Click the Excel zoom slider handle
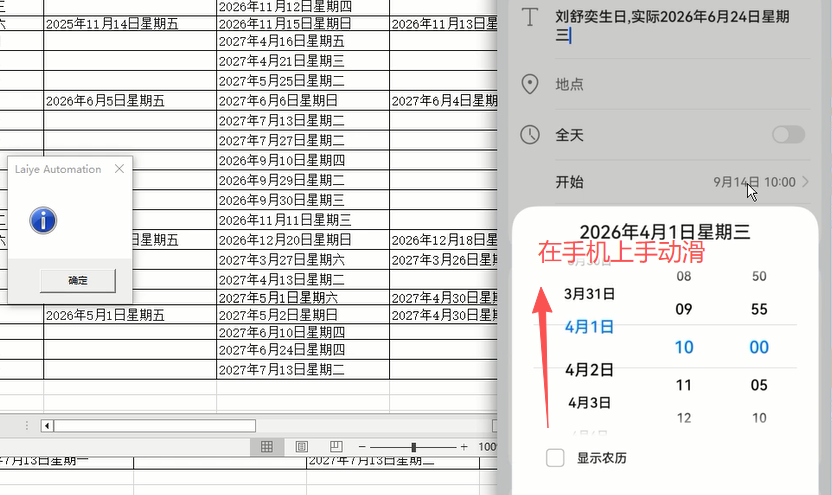 413,447
